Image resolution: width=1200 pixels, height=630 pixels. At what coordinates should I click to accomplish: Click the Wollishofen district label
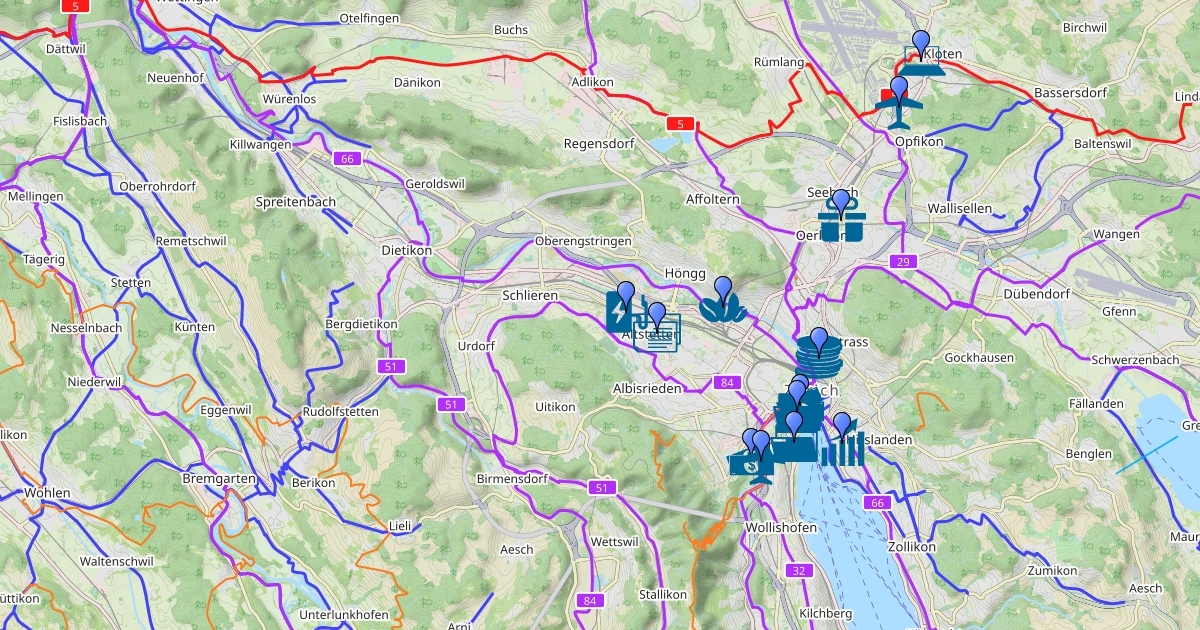(782, 527)
